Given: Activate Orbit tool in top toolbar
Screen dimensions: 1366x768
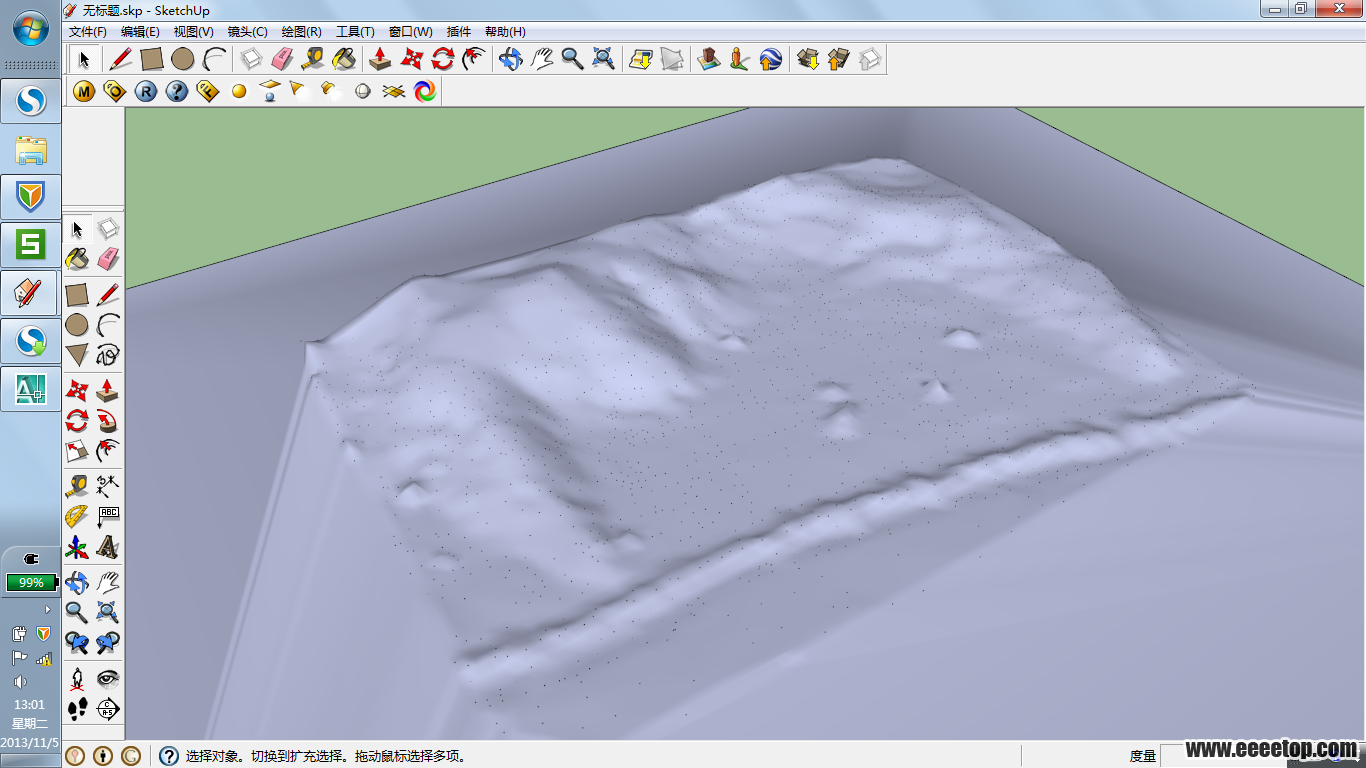Looking at the screenshot, I should coord(511,59).
